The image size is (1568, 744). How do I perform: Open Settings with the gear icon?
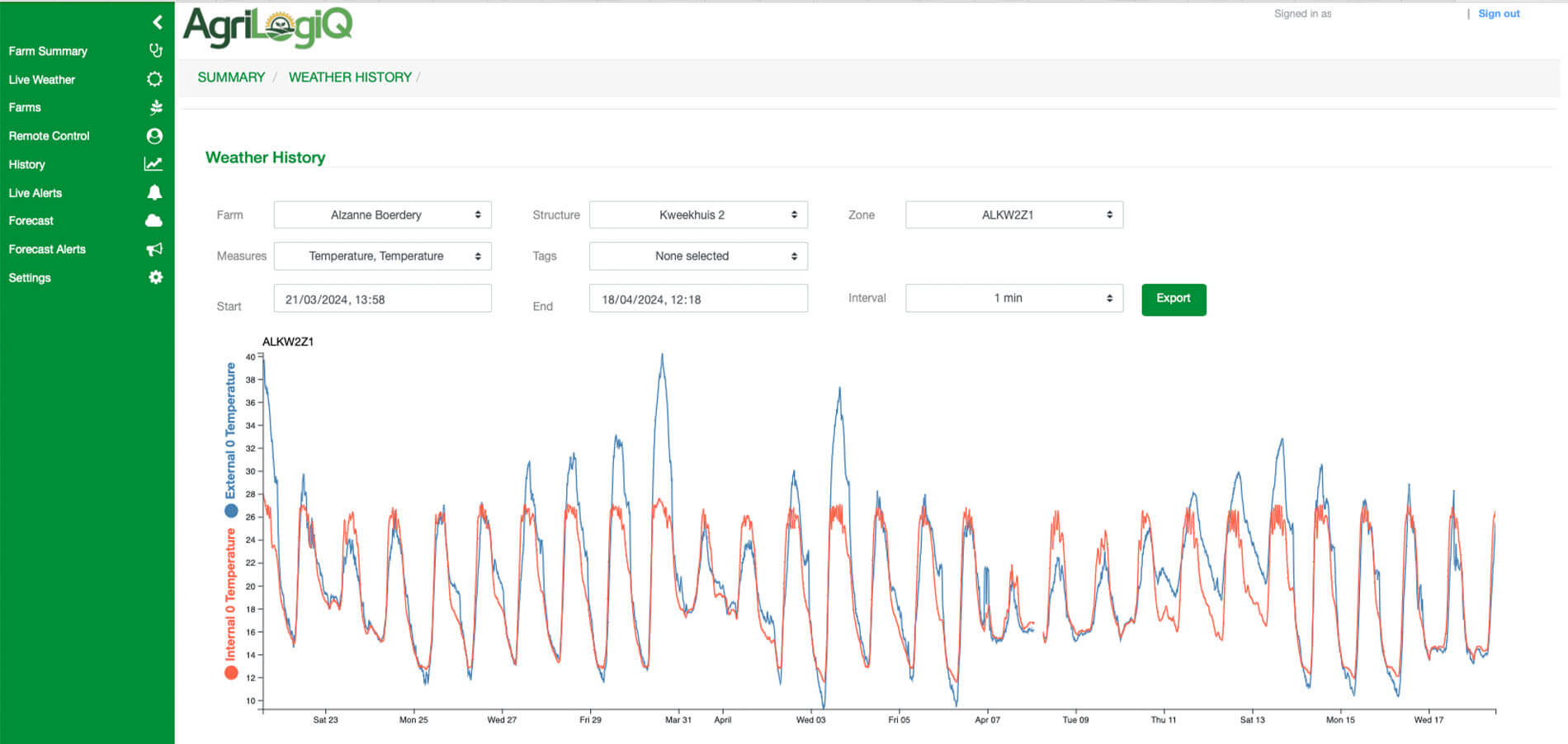click(x=155, y=278)
